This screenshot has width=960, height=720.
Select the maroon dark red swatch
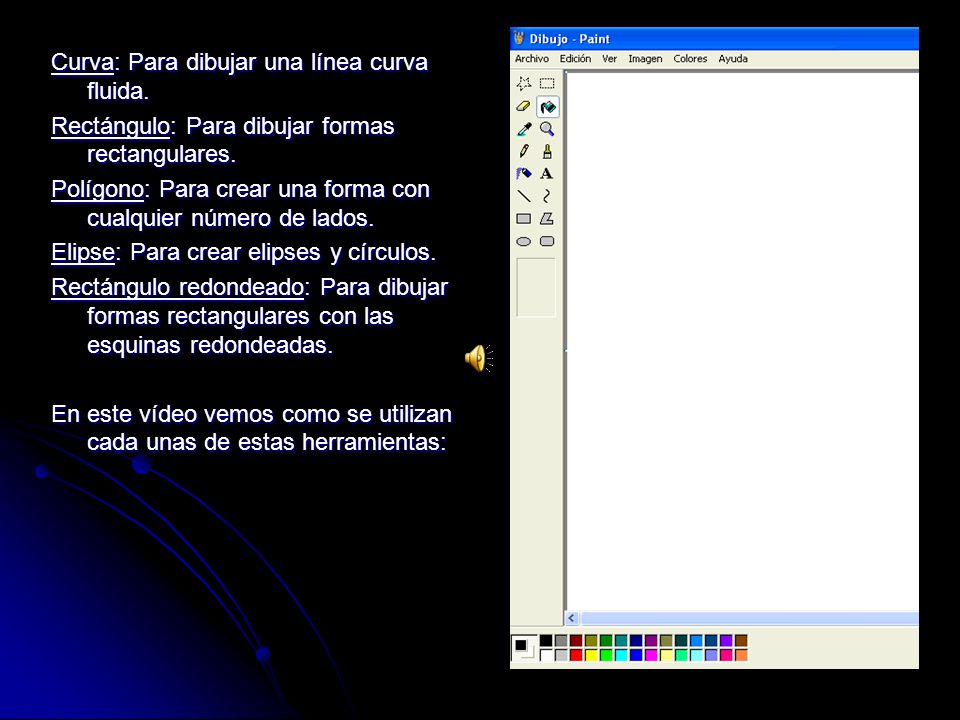click(576, 640)
